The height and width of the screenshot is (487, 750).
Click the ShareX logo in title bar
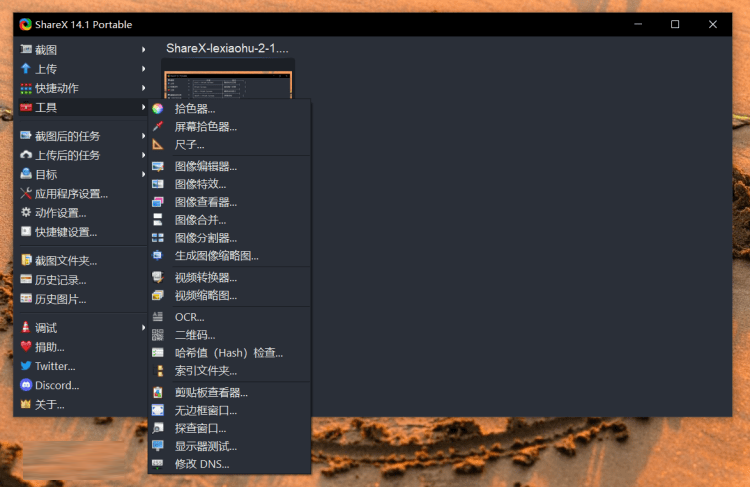click(x=25, y=24)
